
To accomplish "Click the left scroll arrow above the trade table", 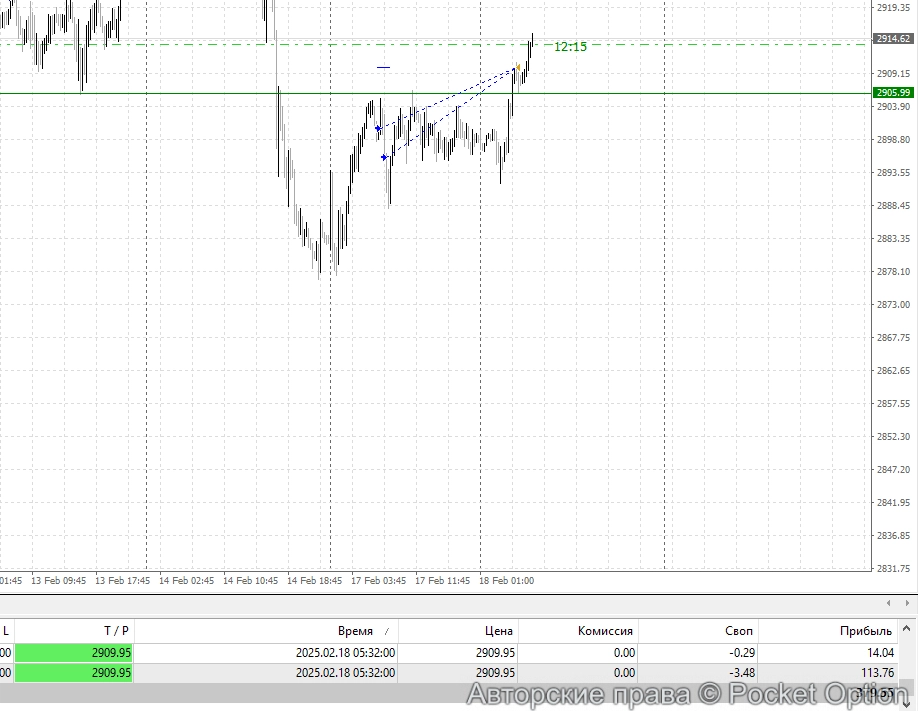I will point(888,603).
